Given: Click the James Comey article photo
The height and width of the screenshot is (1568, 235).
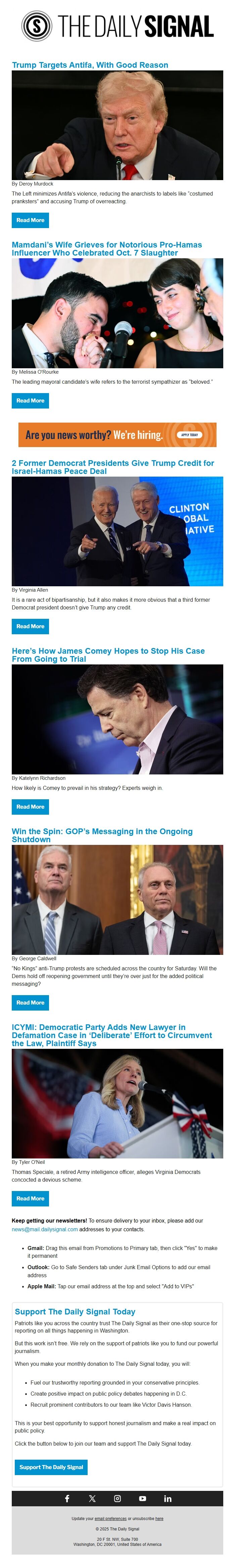Looking at the screenshot, I should [117, 719].
